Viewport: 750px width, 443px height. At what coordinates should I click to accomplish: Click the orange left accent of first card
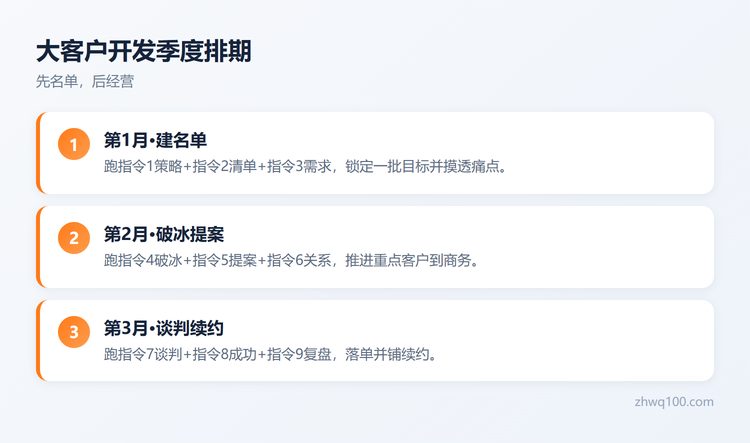tap(38, 153)
